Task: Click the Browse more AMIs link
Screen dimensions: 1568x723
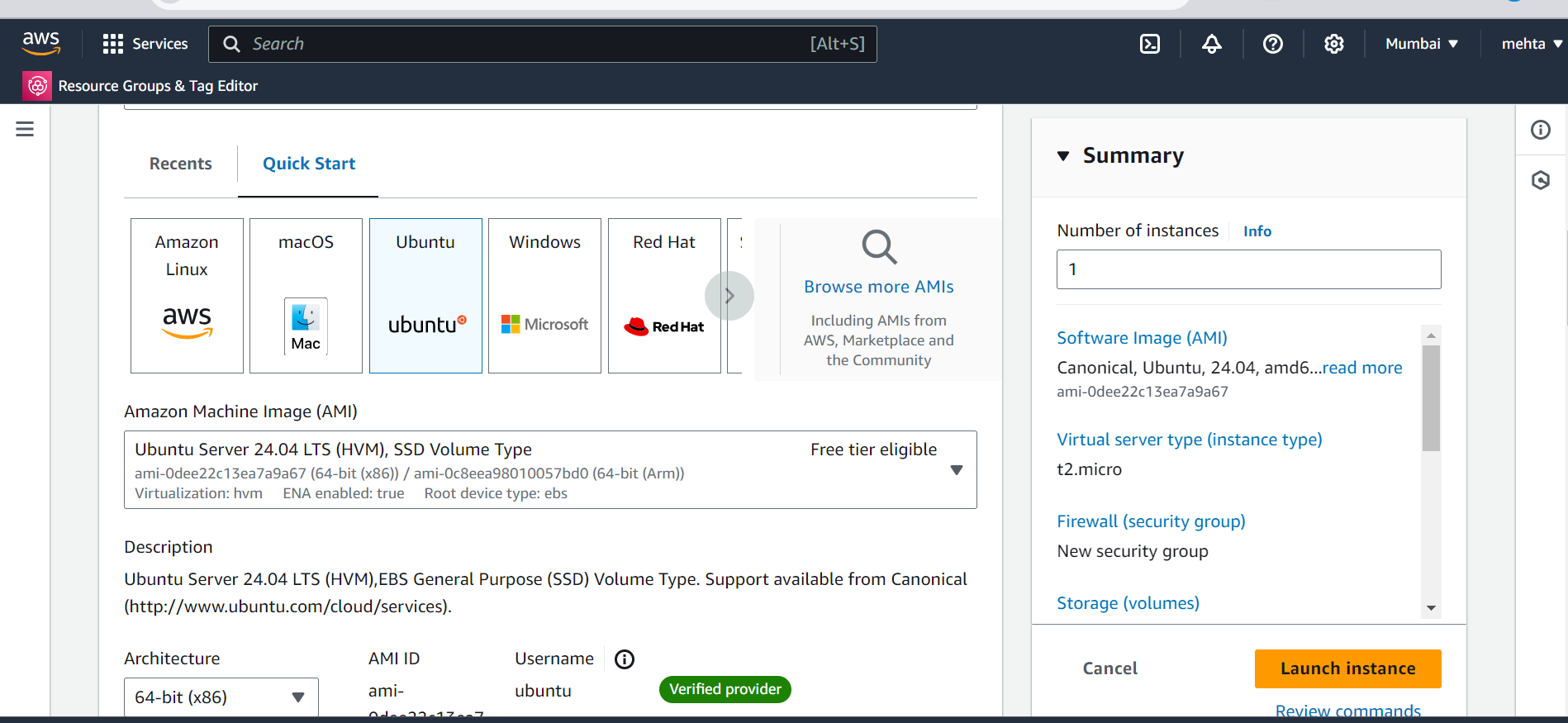Action: click(879, 287)
